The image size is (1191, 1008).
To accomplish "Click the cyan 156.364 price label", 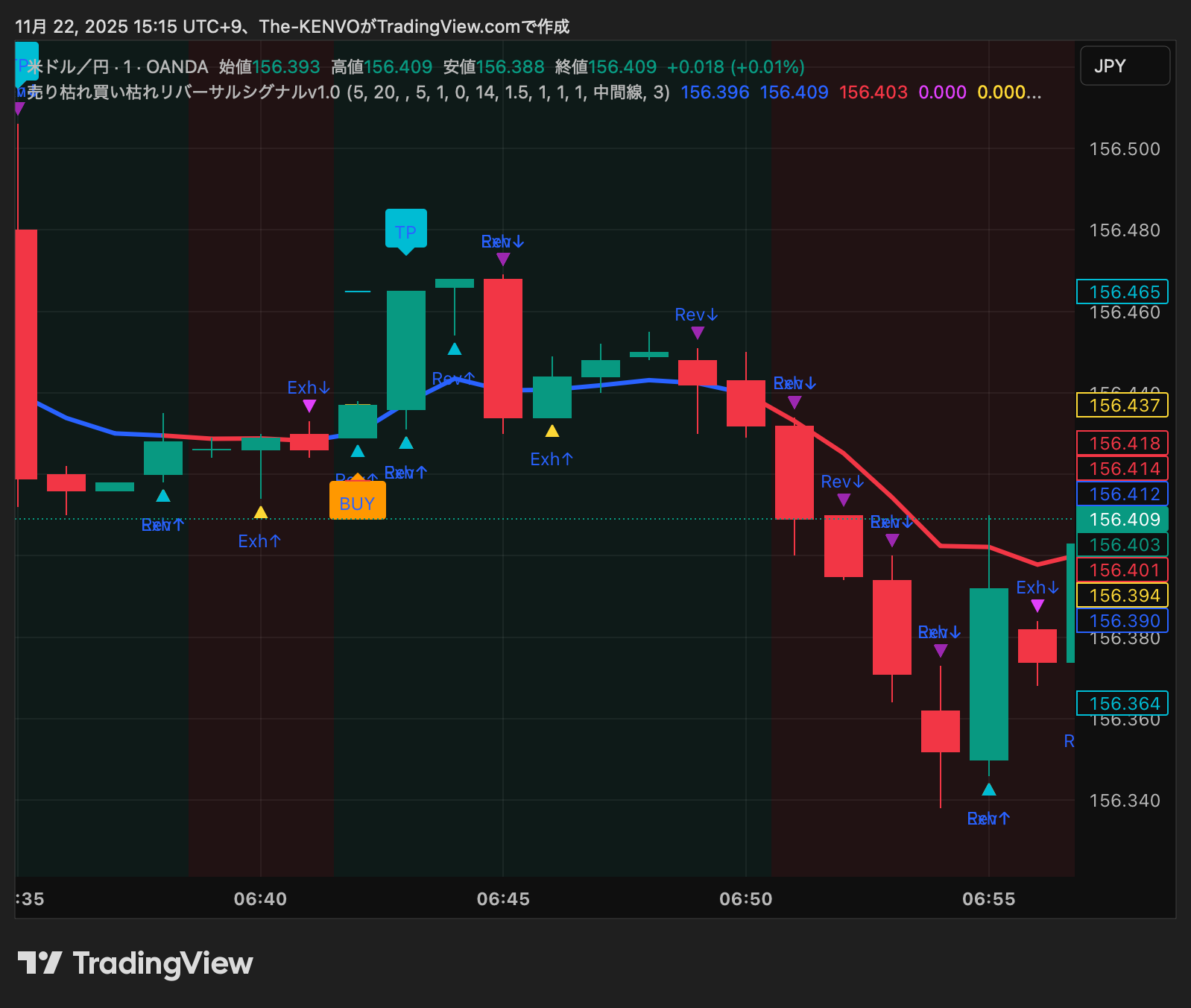I will (1123, 704).
